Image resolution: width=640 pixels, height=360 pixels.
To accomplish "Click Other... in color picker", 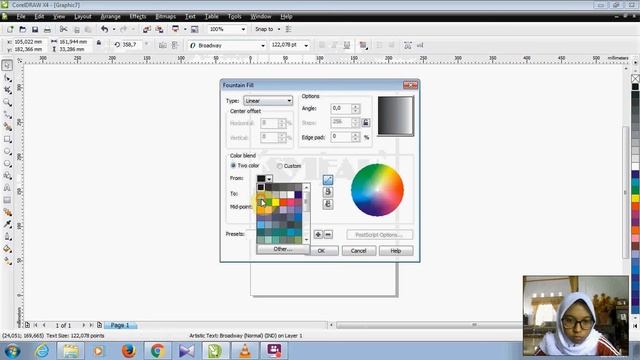I will 283,249.
